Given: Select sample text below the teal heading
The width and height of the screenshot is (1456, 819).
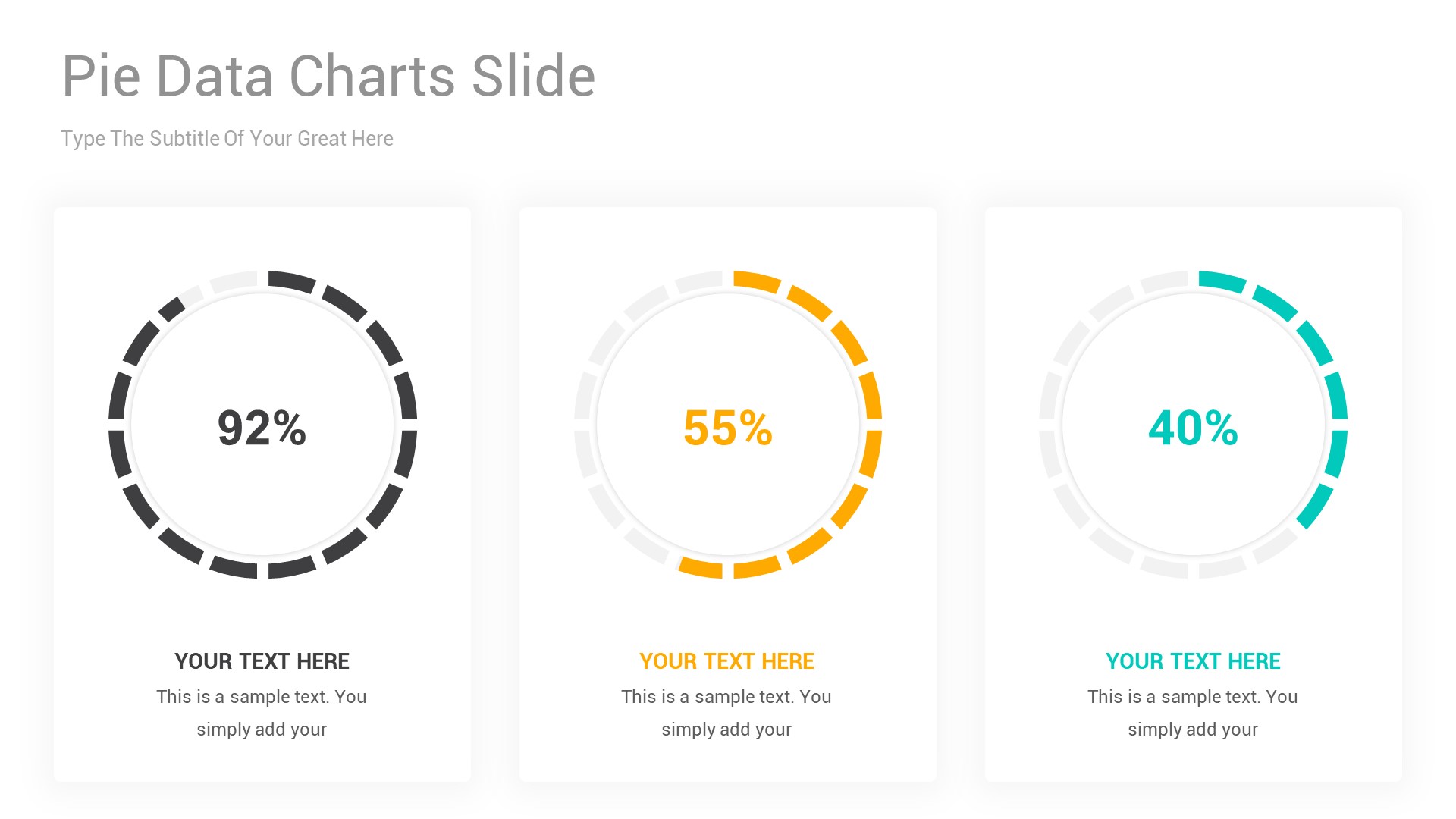Looking at the screenshot, I should 1193,713.
